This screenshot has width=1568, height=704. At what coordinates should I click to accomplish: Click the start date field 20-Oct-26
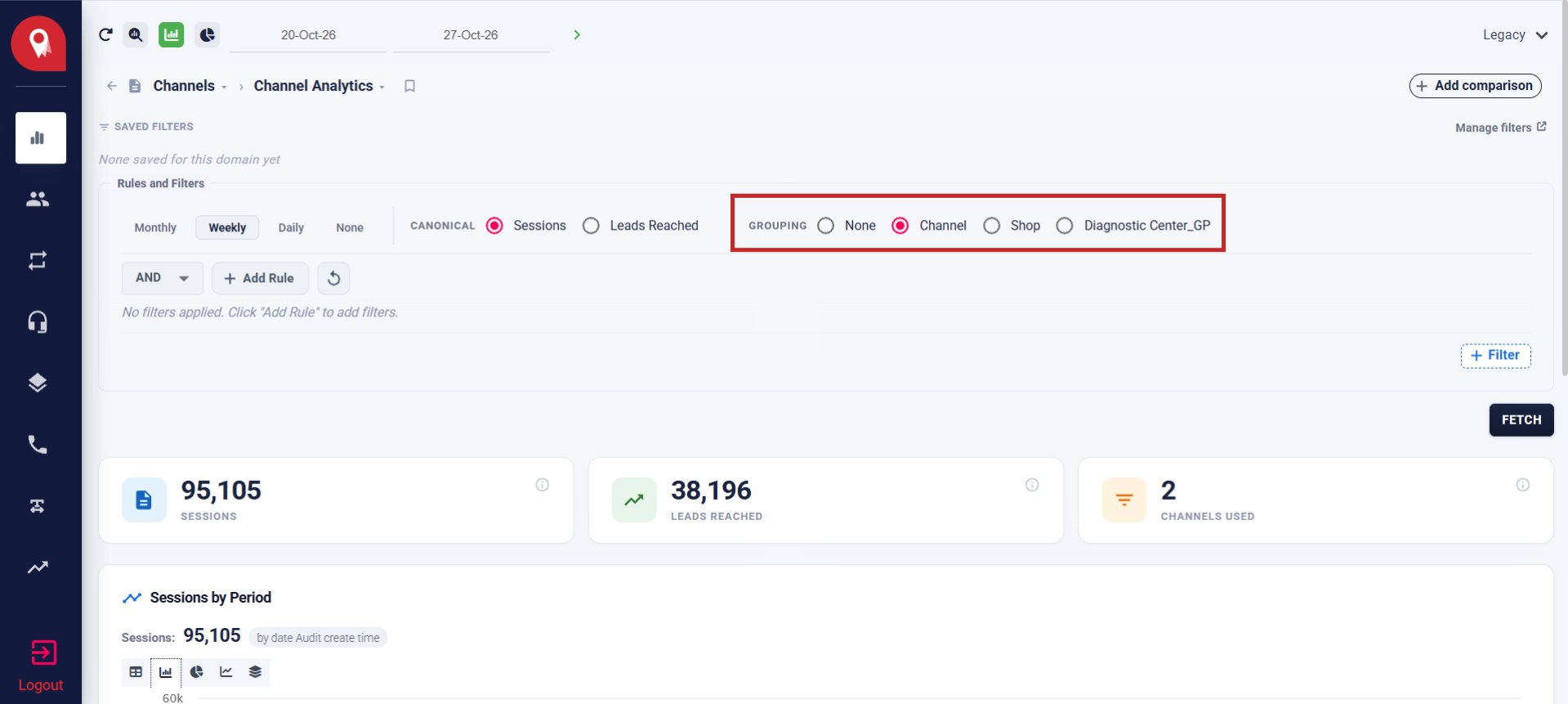pos(308,35)
